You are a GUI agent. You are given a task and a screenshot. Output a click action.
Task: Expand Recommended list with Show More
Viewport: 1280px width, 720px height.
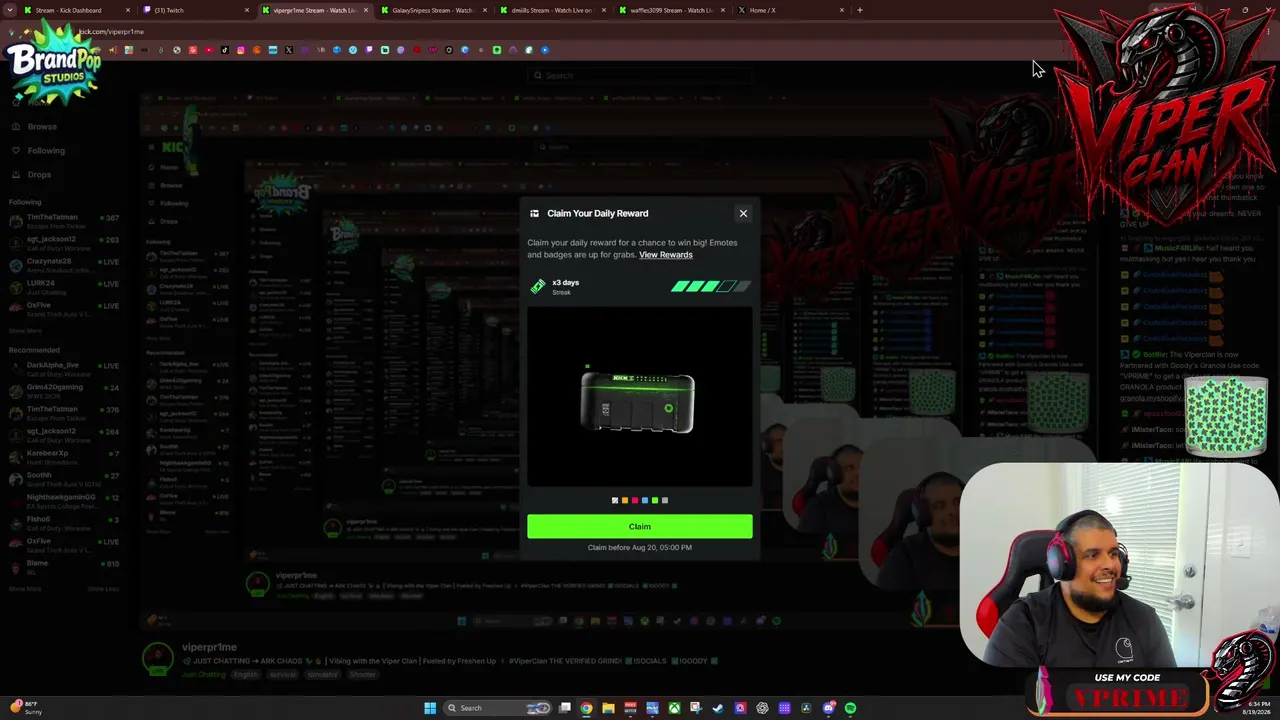coord(25,589)
